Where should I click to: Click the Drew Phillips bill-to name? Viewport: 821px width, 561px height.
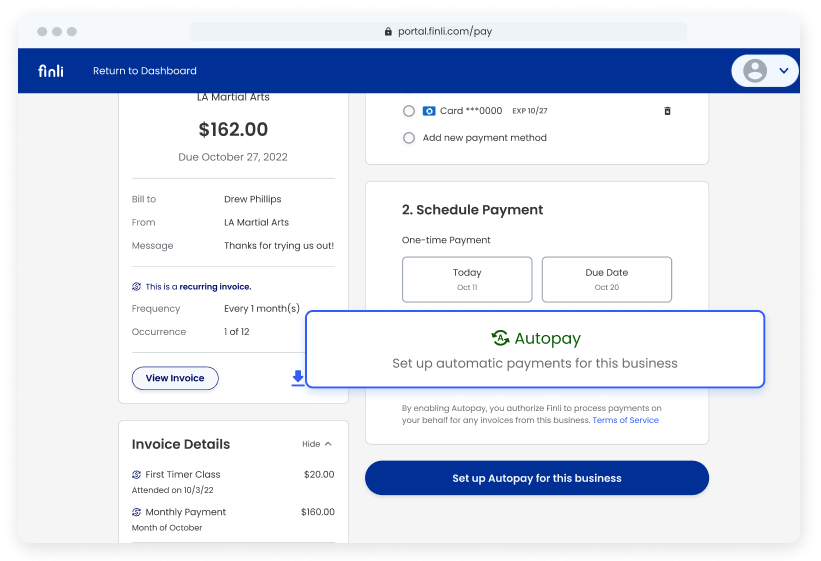(253, 199)
